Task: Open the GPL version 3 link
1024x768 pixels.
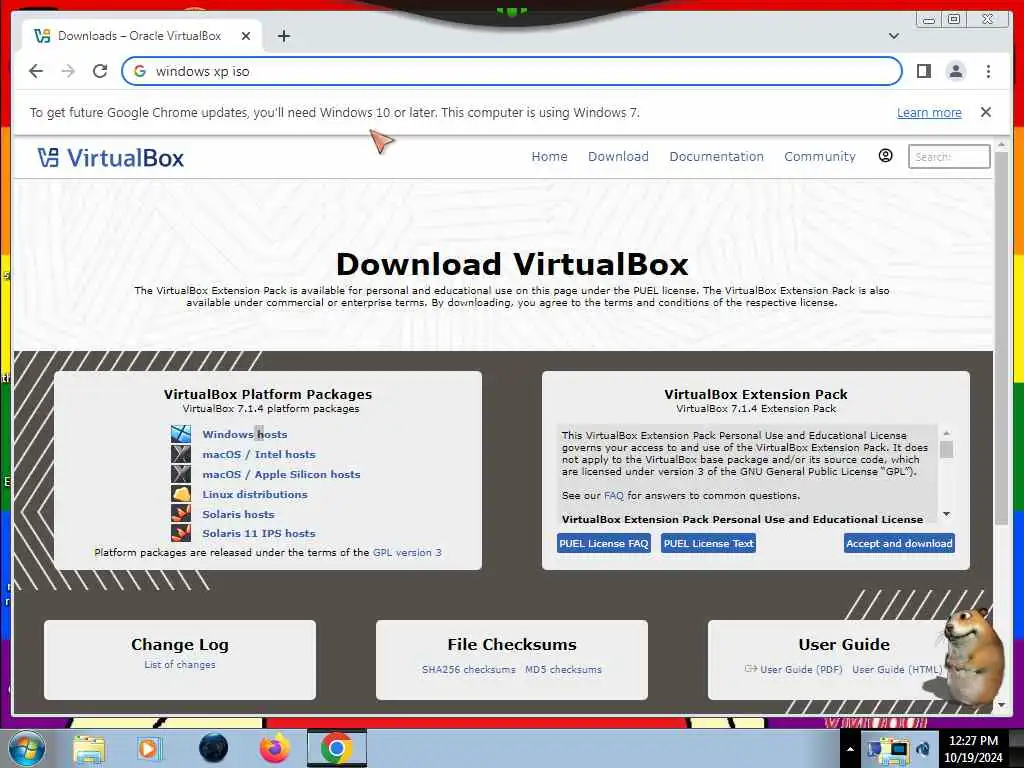Action: [x=407, y=552]
